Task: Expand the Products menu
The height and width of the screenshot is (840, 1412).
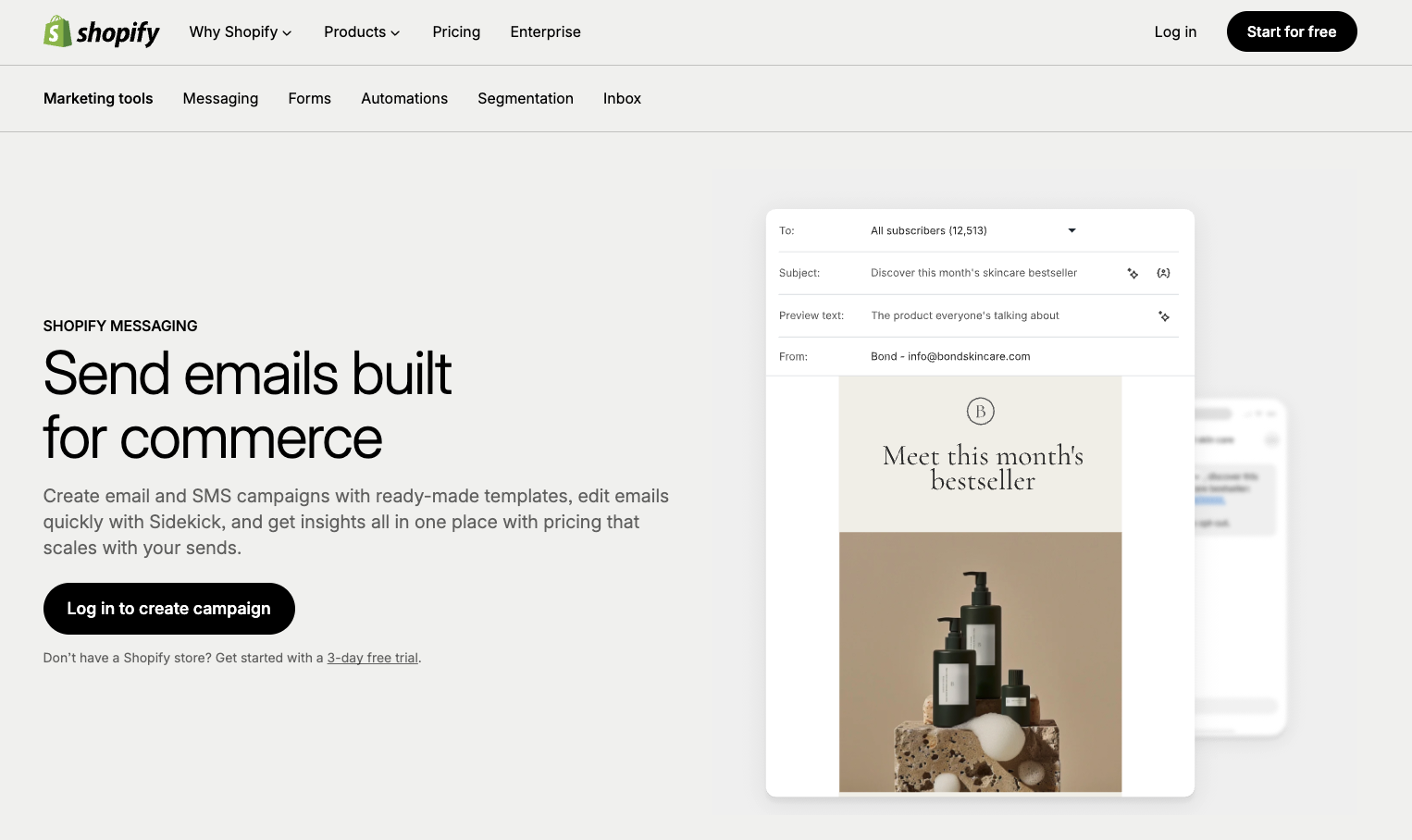Action: [x=362, y=31]
